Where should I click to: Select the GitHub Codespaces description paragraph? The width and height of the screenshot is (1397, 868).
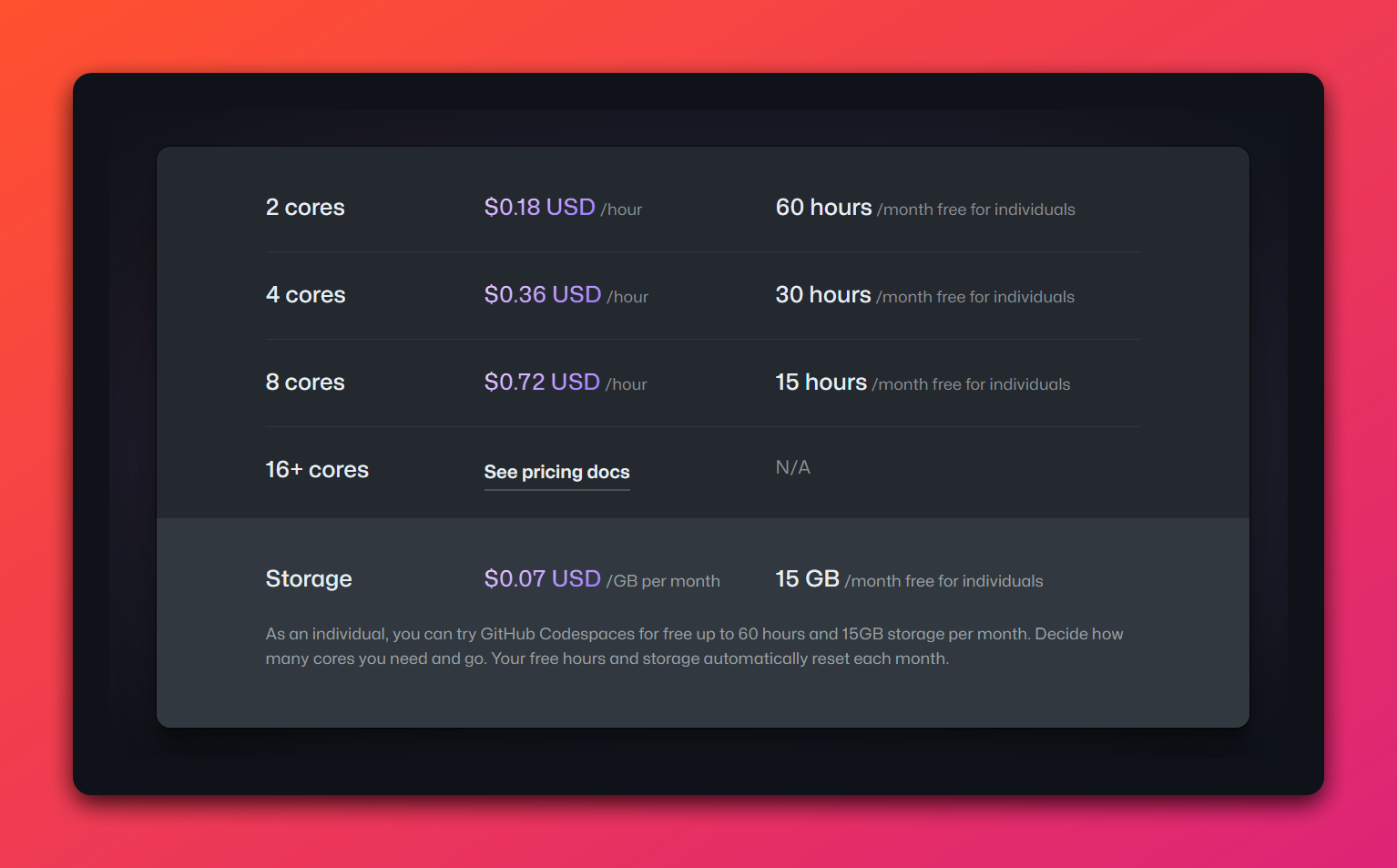coord(694,646)
